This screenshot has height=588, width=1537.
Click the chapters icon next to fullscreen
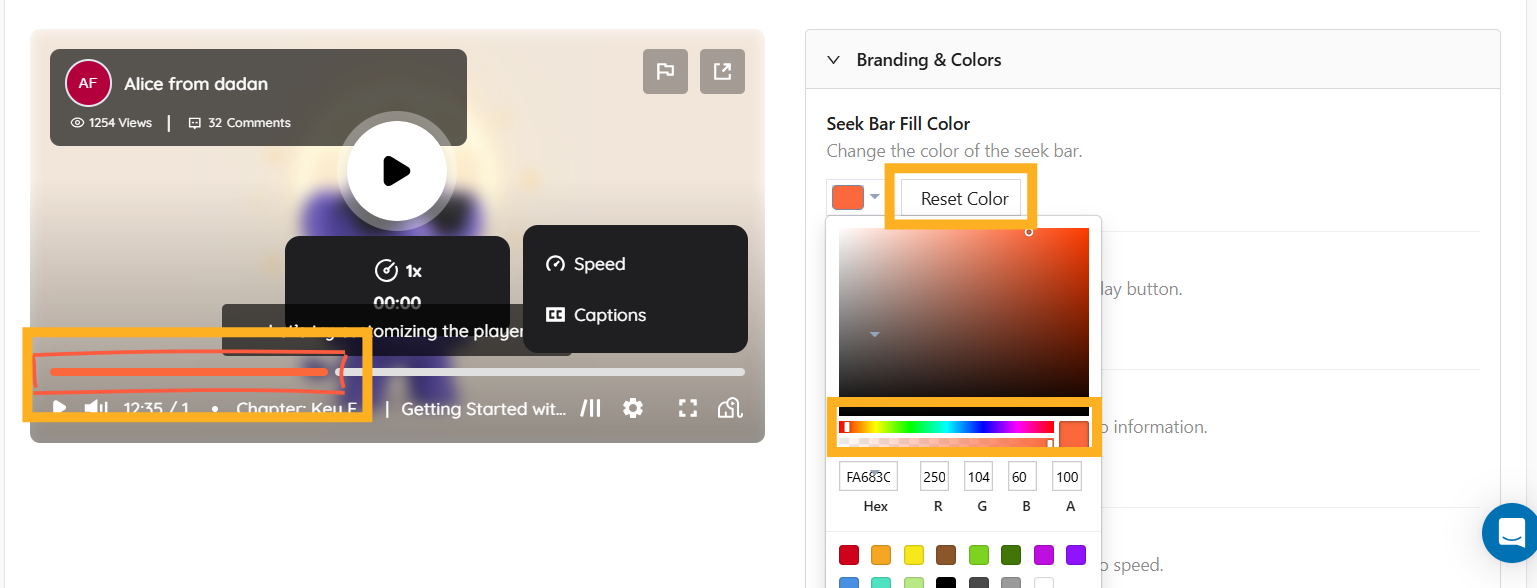pyautogui.click(x=730, y=408)
